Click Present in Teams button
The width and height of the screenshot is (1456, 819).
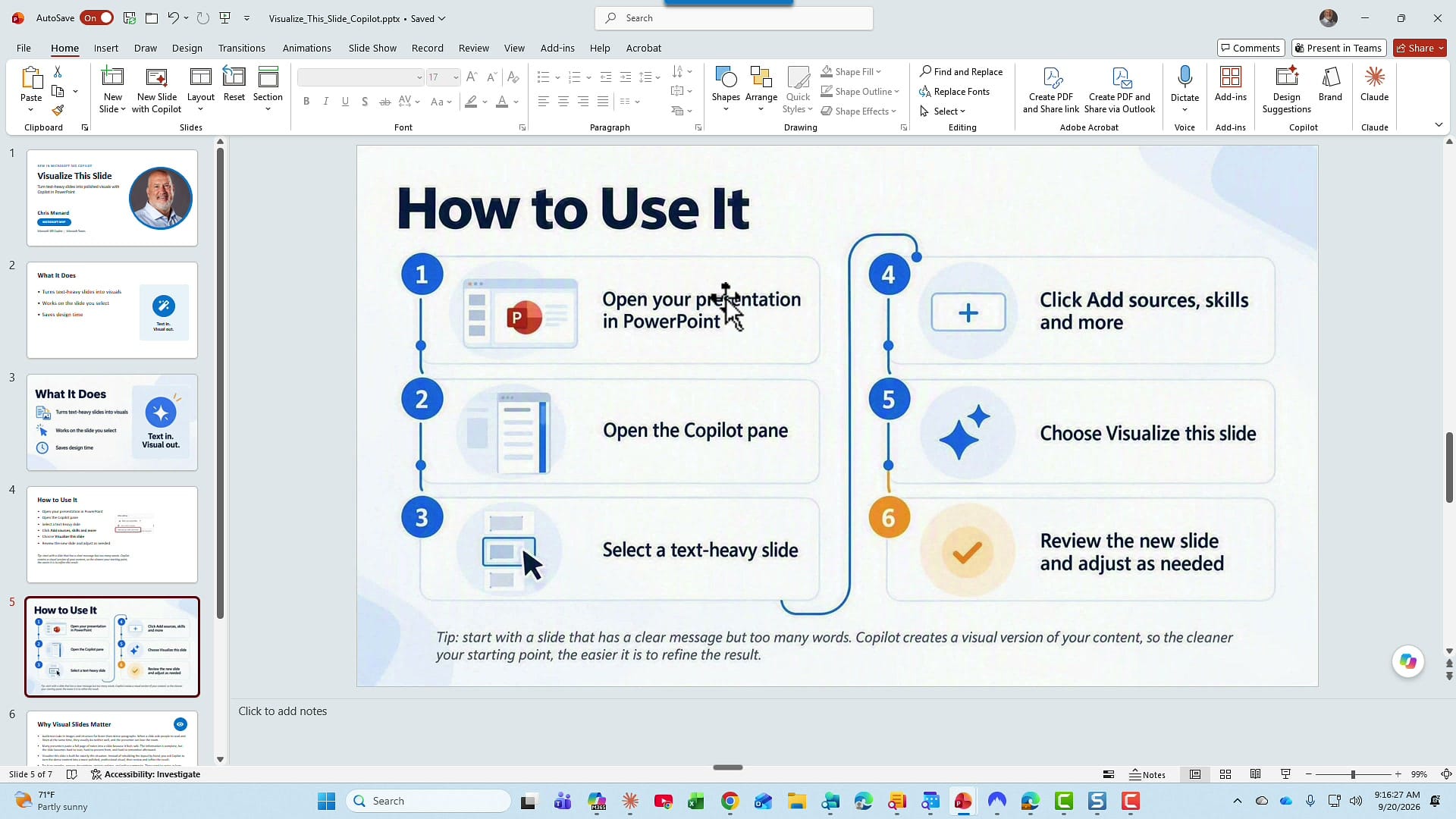(x=1339, y=48)
